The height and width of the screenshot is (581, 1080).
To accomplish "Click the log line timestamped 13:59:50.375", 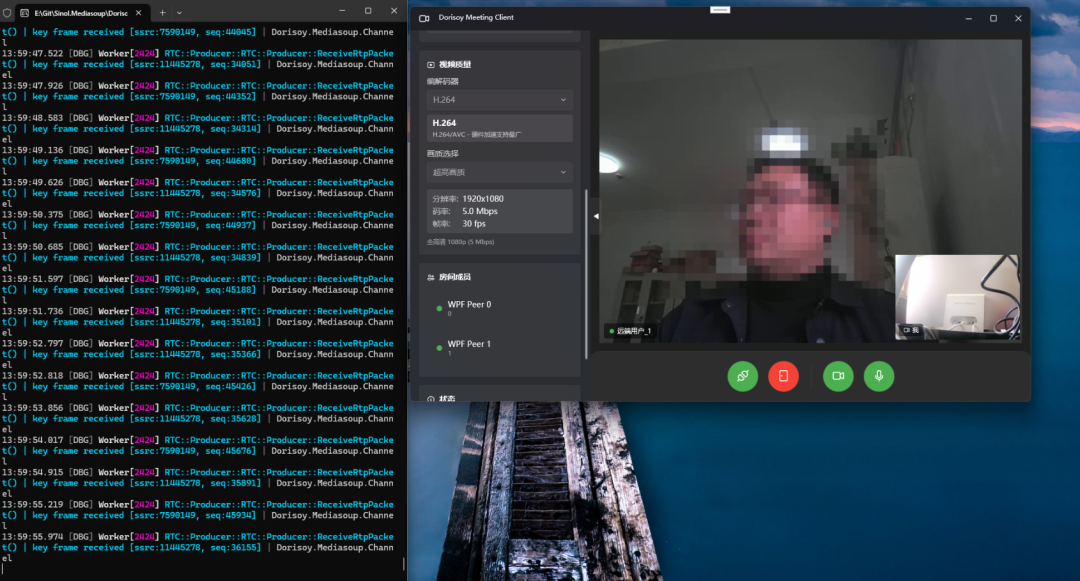I will (x=198, y=225).
